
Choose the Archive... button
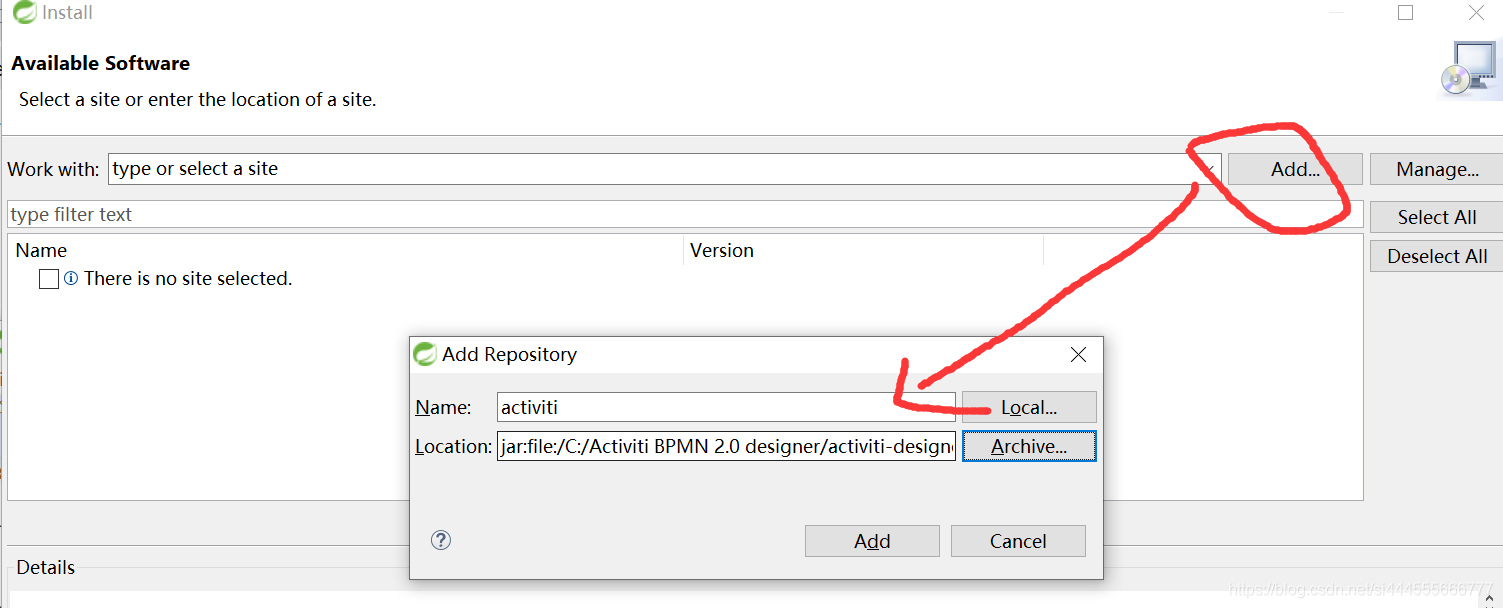tap(1029, 446)
